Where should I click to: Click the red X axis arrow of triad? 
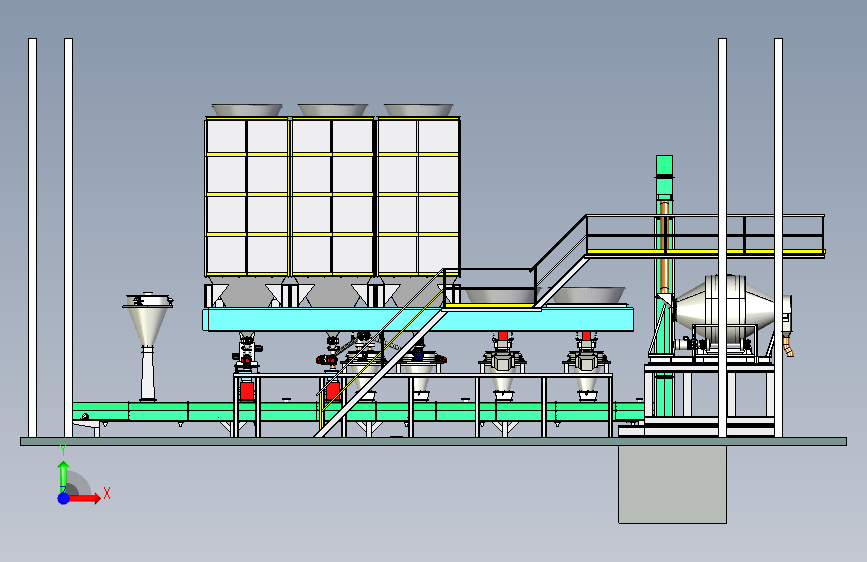84,498
